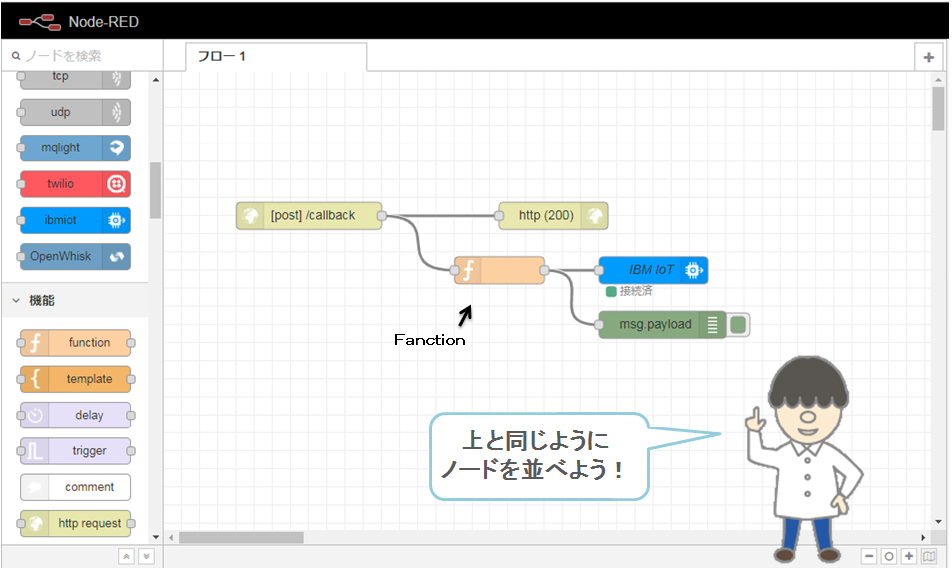
Task: Select the IBM IoT output node
Action: tap(653, 270)
